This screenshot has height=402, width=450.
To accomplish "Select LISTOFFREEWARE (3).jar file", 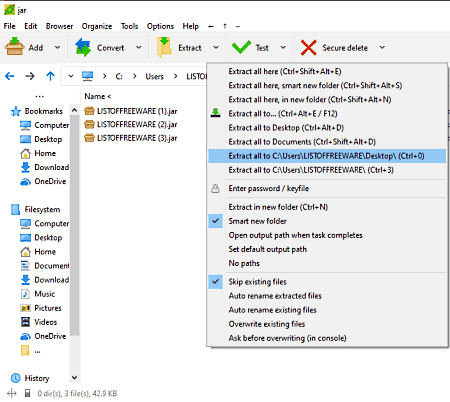I will 131,138.
